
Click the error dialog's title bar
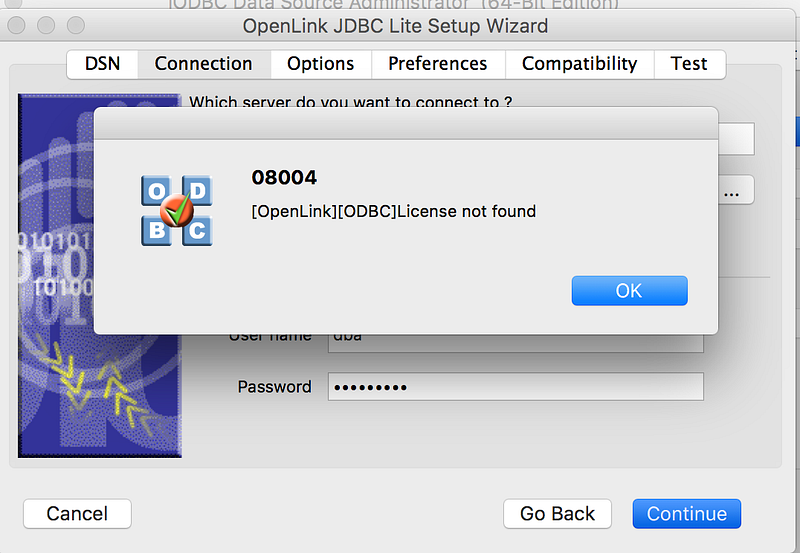pyautogui.click(x=406, y=123)
